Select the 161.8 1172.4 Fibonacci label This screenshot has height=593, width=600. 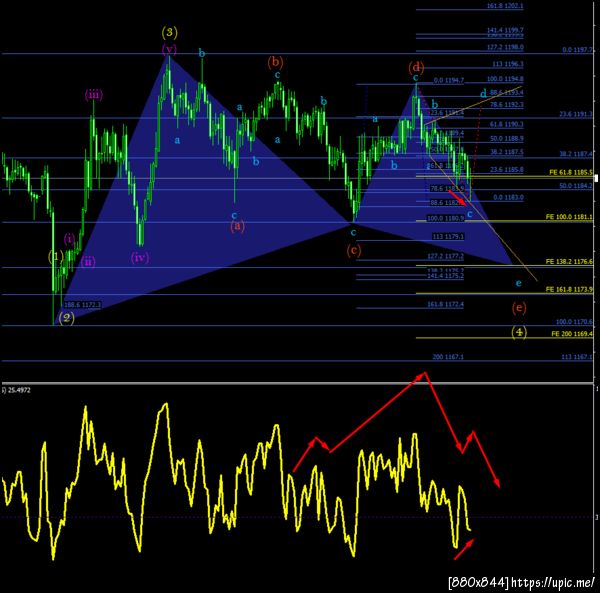click(x=445, y=305)
